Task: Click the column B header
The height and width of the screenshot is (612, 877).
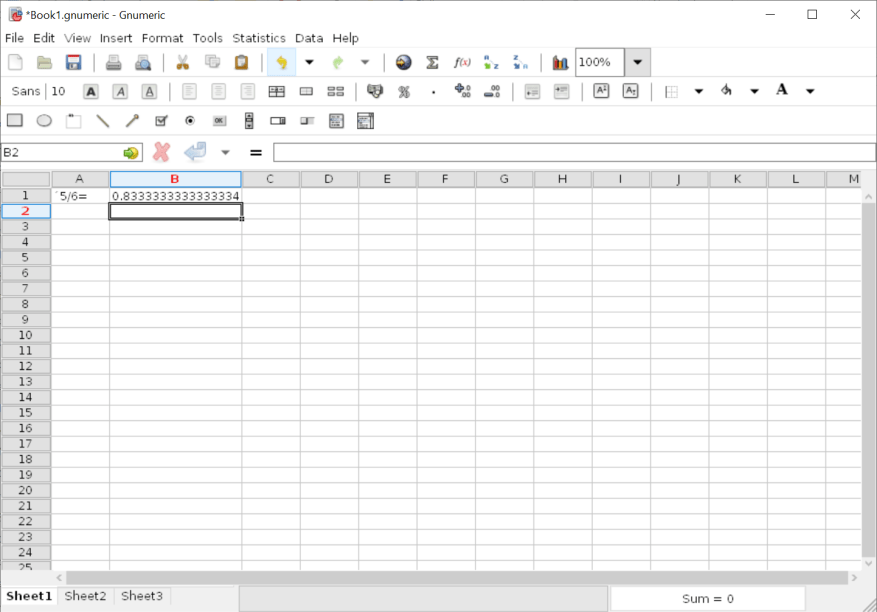Action: 175,179
